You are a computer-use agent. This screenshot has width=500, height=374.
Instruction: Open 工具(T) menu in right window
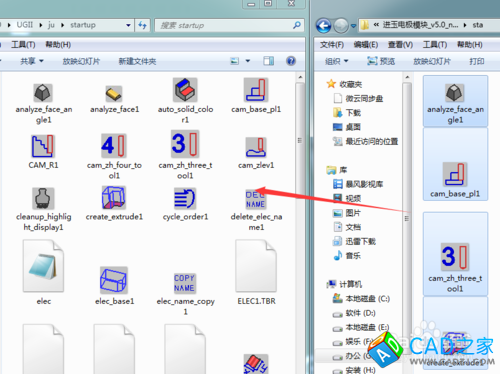click(435, 45)
